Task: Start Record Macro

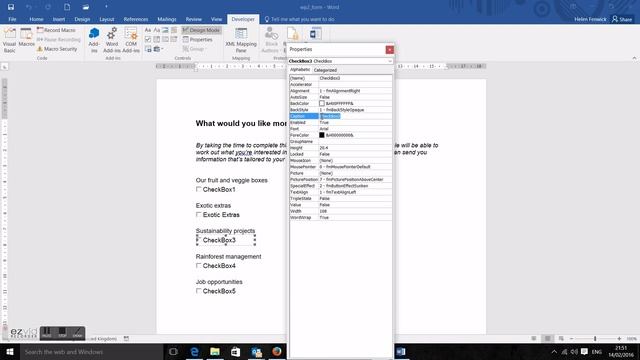Action: click(56, 30)
